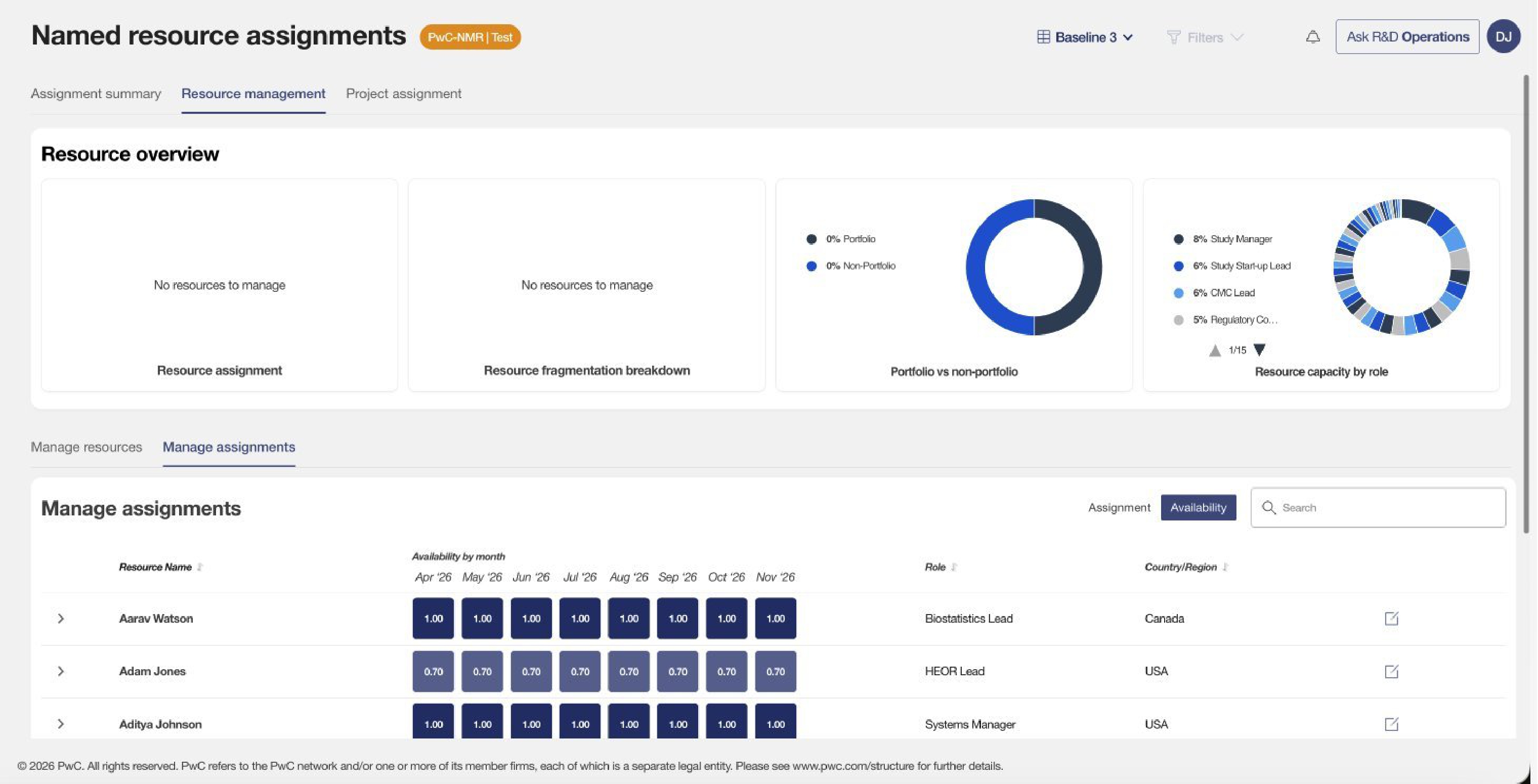
Task: Click Canada in Country/Region column
Action: tap(1164, 619)
